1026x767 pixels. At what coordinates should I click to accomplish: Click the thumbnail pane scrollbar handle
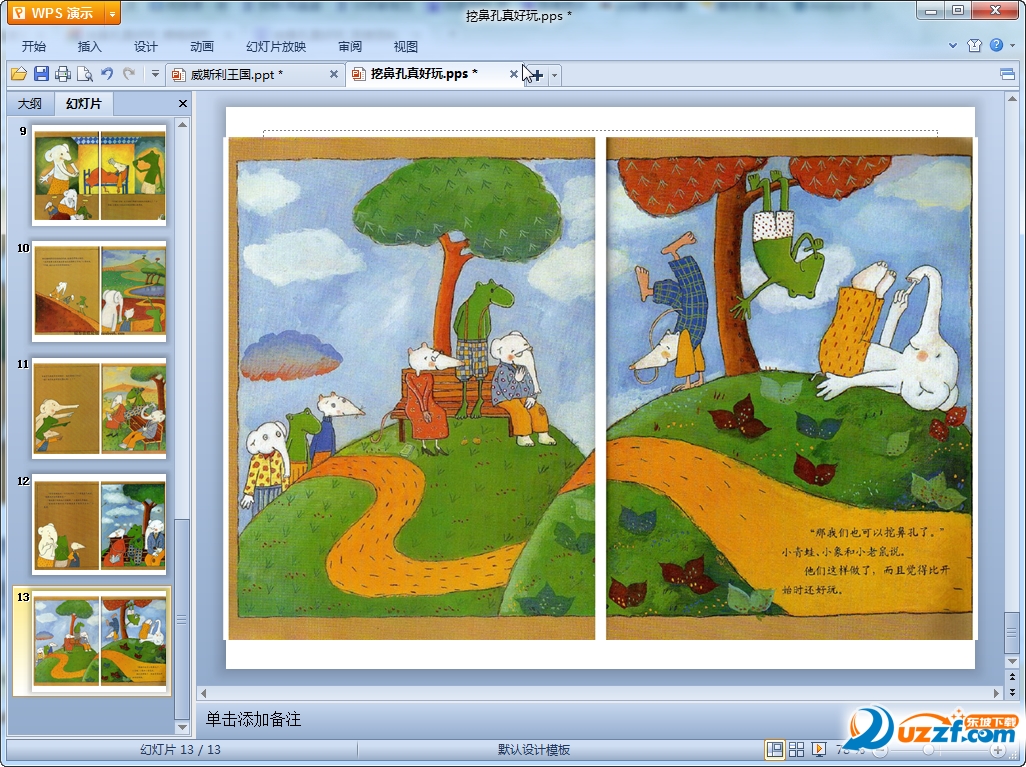tap(182, 619)
